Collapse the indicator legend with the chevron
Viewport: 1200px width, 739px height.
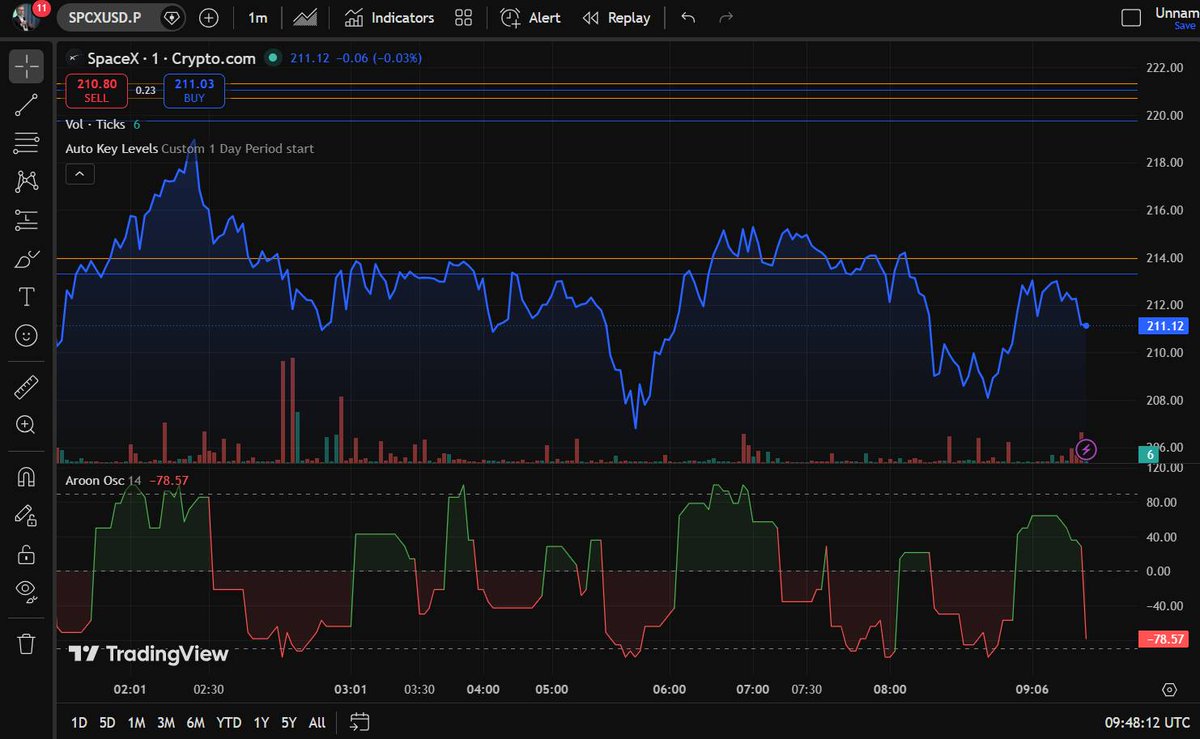click(79, 174)
